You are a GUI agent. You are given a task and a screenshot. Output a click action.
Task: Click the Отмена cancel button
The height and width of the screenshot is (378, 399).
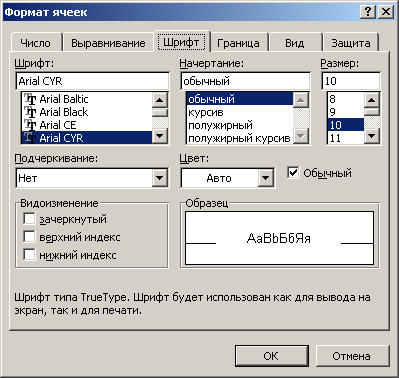352,356
